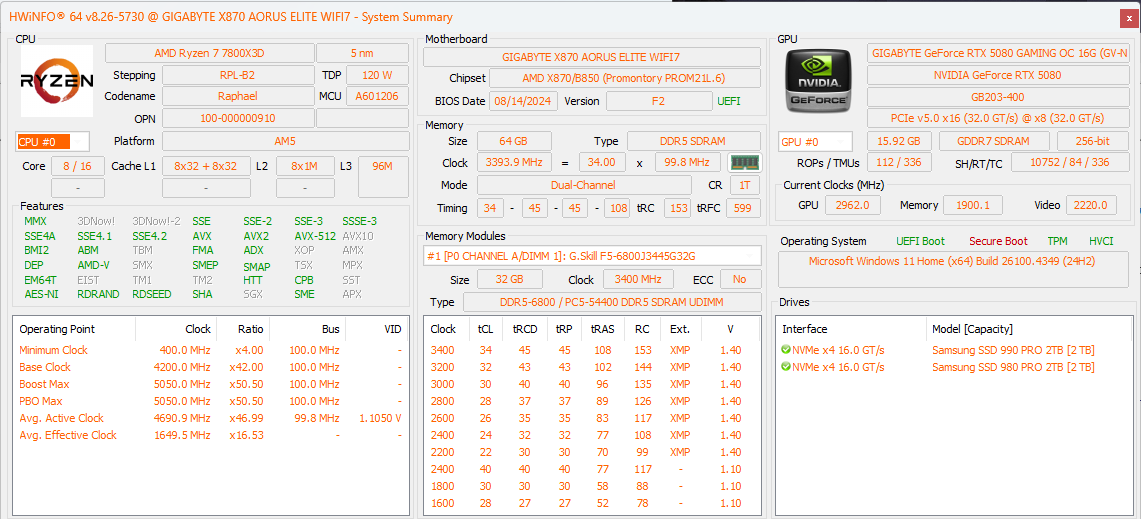Click the tCL column header
Viewport: 1141px width, 519px height.
[485, 329]
